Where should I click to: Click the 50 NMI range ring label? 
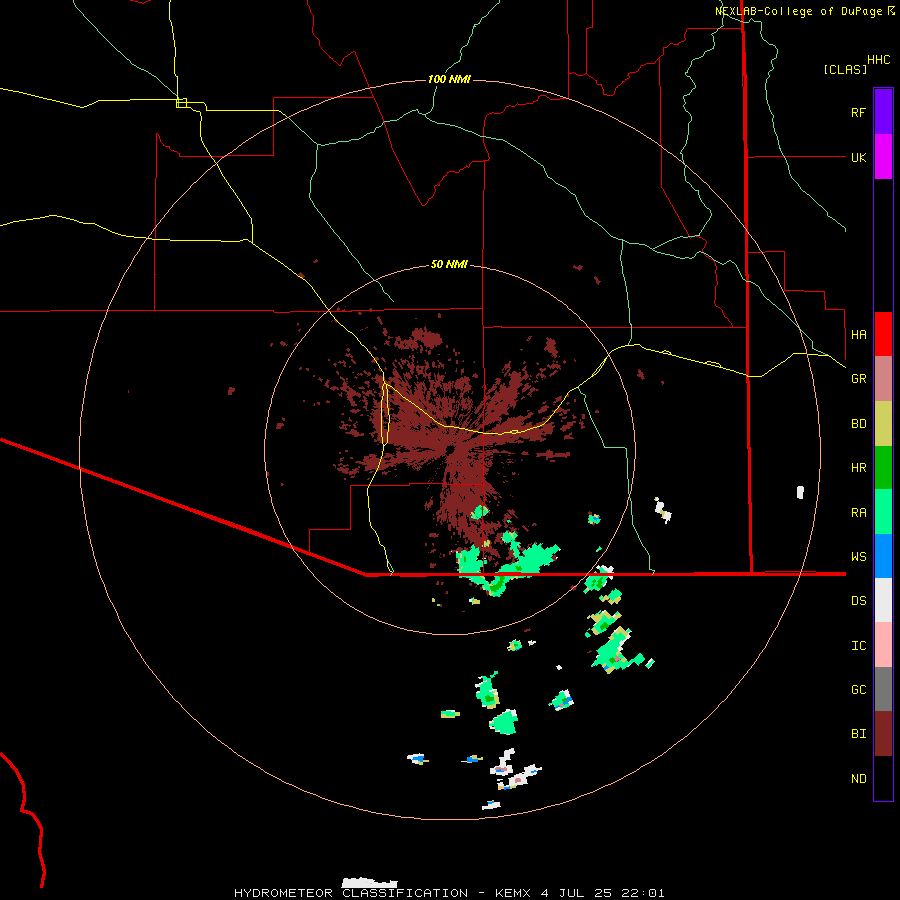(x=449, y=264)
